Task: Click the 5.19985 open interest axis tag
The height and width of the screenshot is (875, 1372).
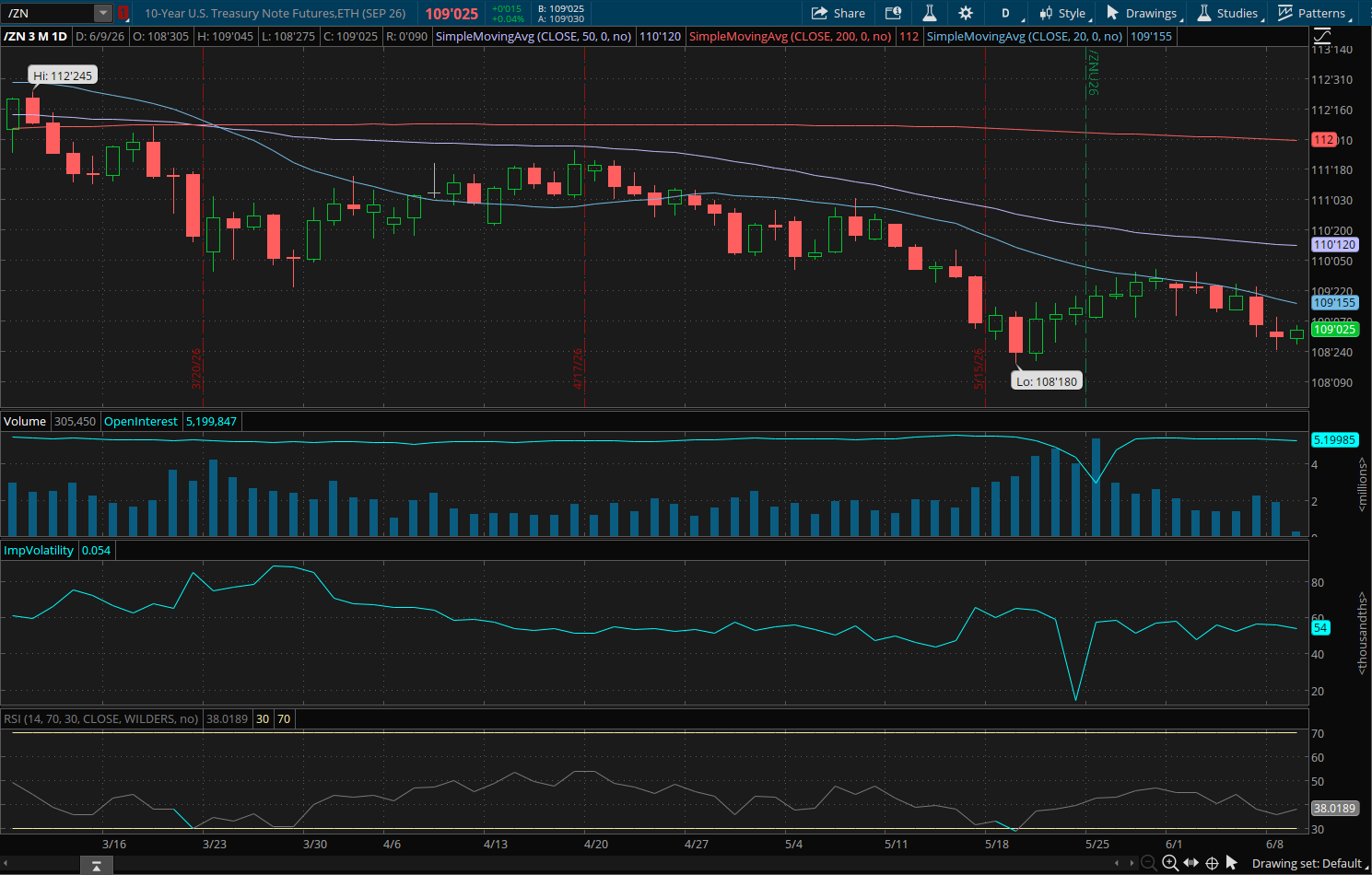Action: (x=1334, y=439)
